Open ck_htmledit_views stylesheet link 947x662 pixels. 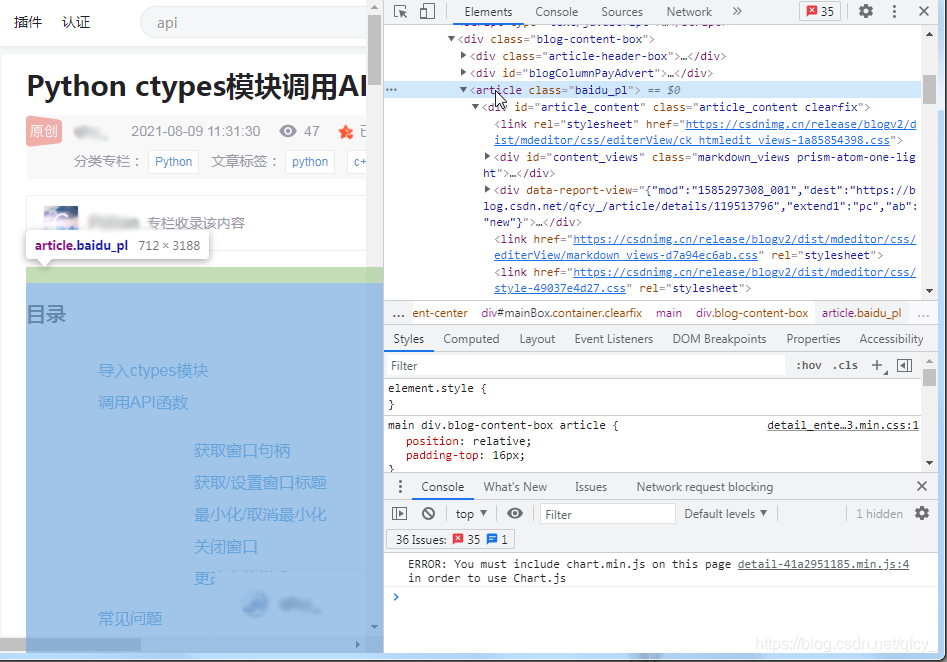pyautogui.click(x=705, y=132)
